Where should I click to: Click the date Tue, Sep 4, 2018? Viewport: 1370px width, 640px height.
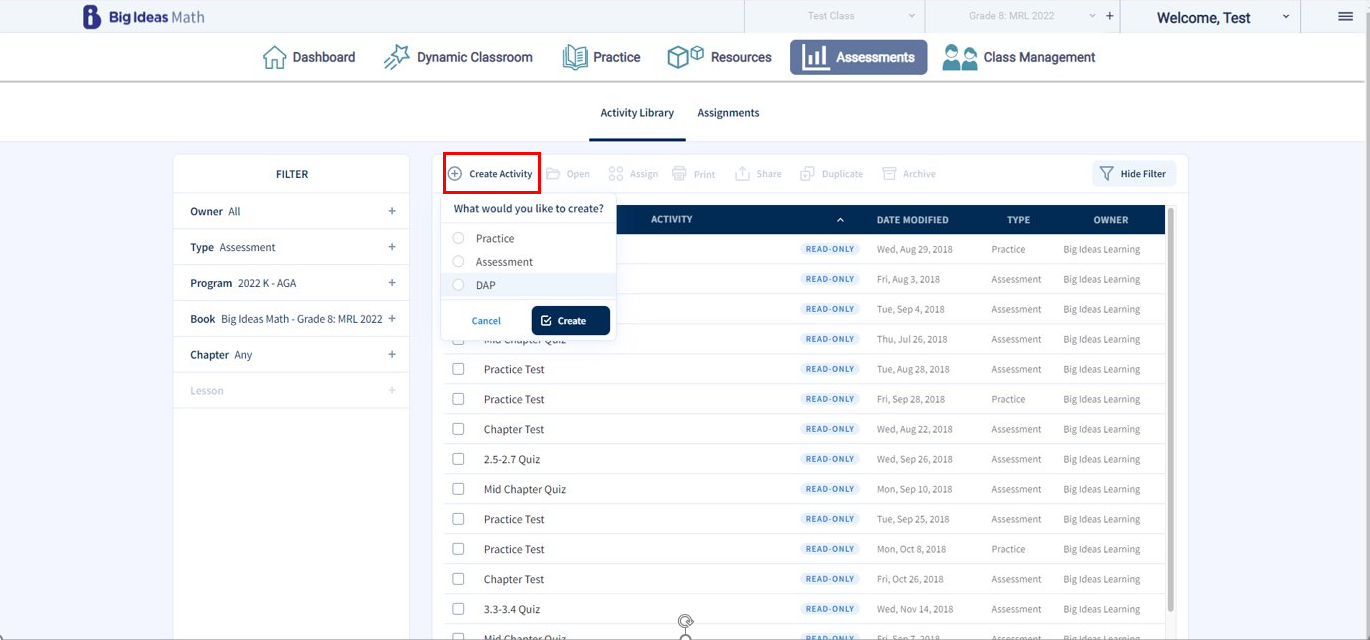910,309
